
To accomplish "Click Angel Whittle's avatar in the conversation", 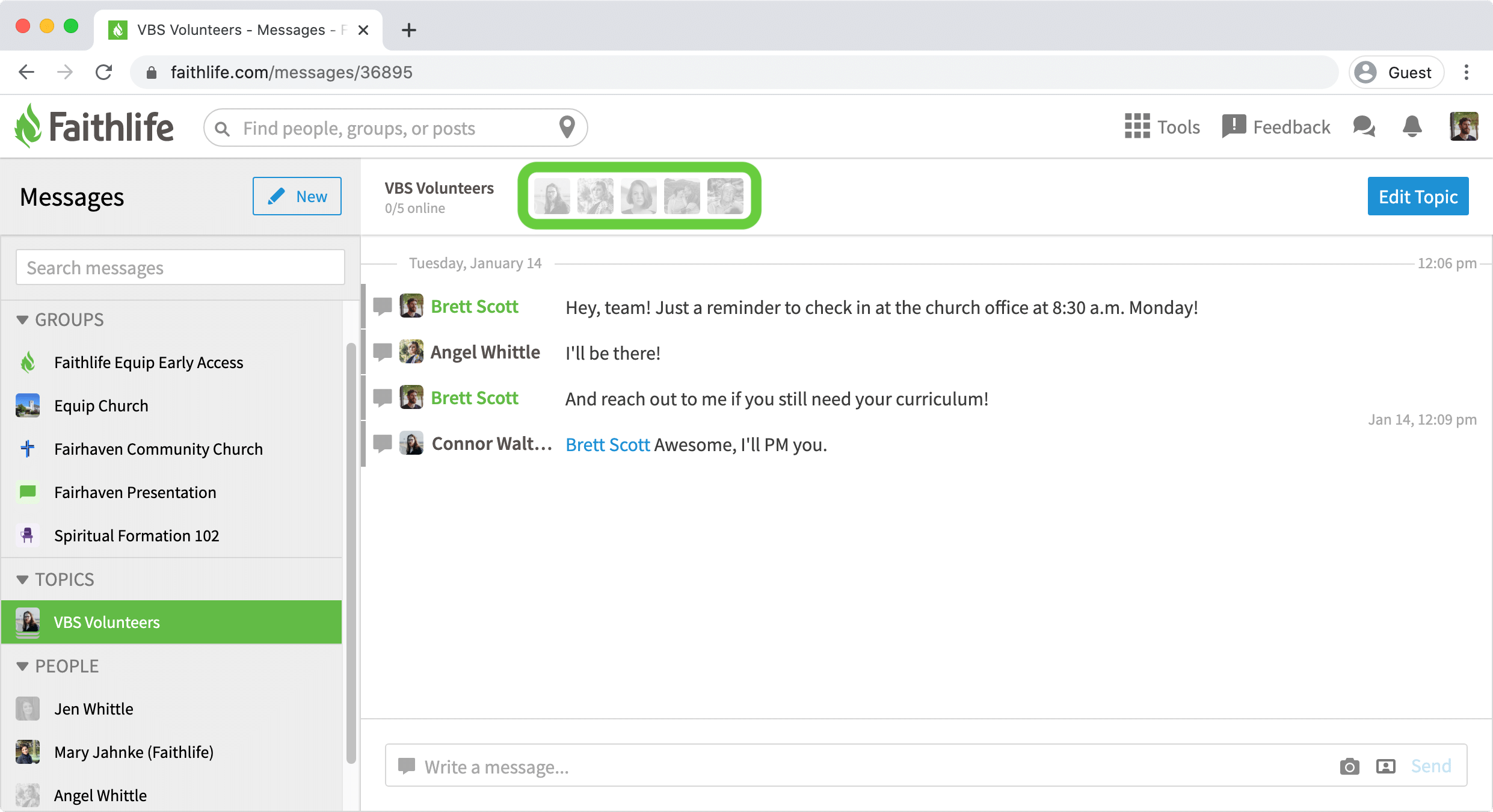I will (x=411, y=352).
